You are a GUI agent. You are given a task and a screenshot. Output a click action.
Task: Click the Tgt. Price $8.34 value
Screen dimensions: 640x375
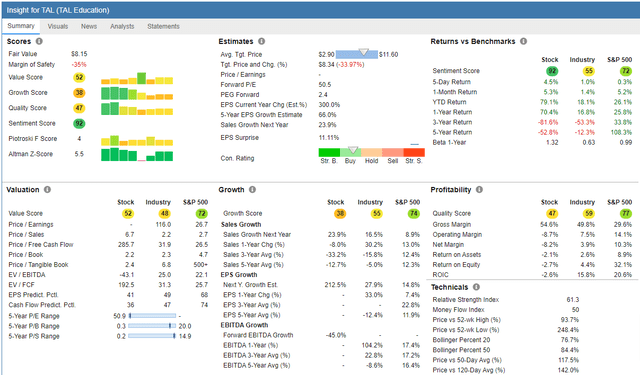point(326,64)
